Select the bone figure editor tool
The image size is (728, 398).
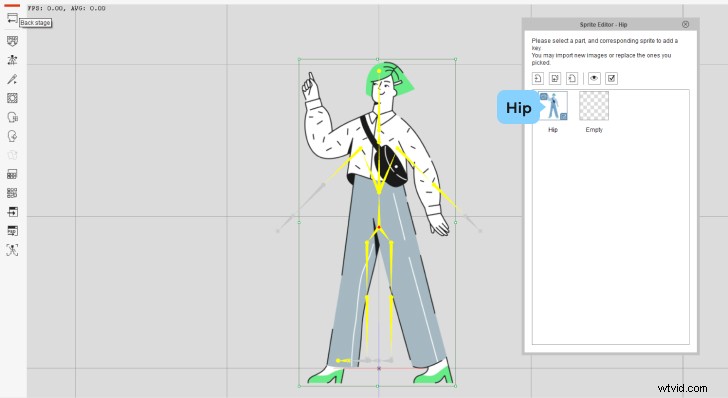[12, 60]
